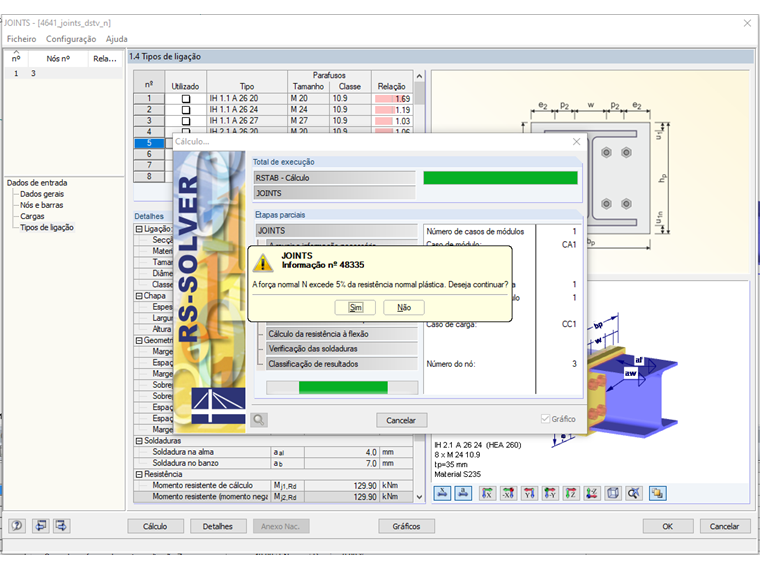Click partial steps progress bar
Image resolution: width=760 pixels, height=570 pixels.
[342, 387]
